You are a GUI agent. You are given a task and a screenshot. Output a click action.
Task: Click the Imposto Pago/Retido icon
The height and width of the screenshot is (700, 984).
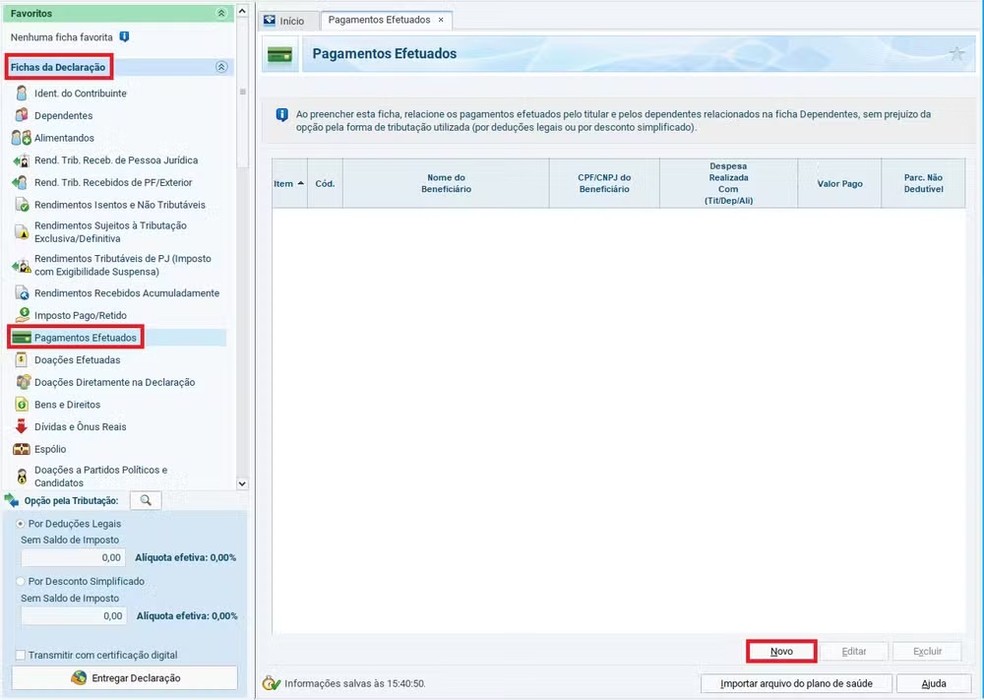click(21, 315)
